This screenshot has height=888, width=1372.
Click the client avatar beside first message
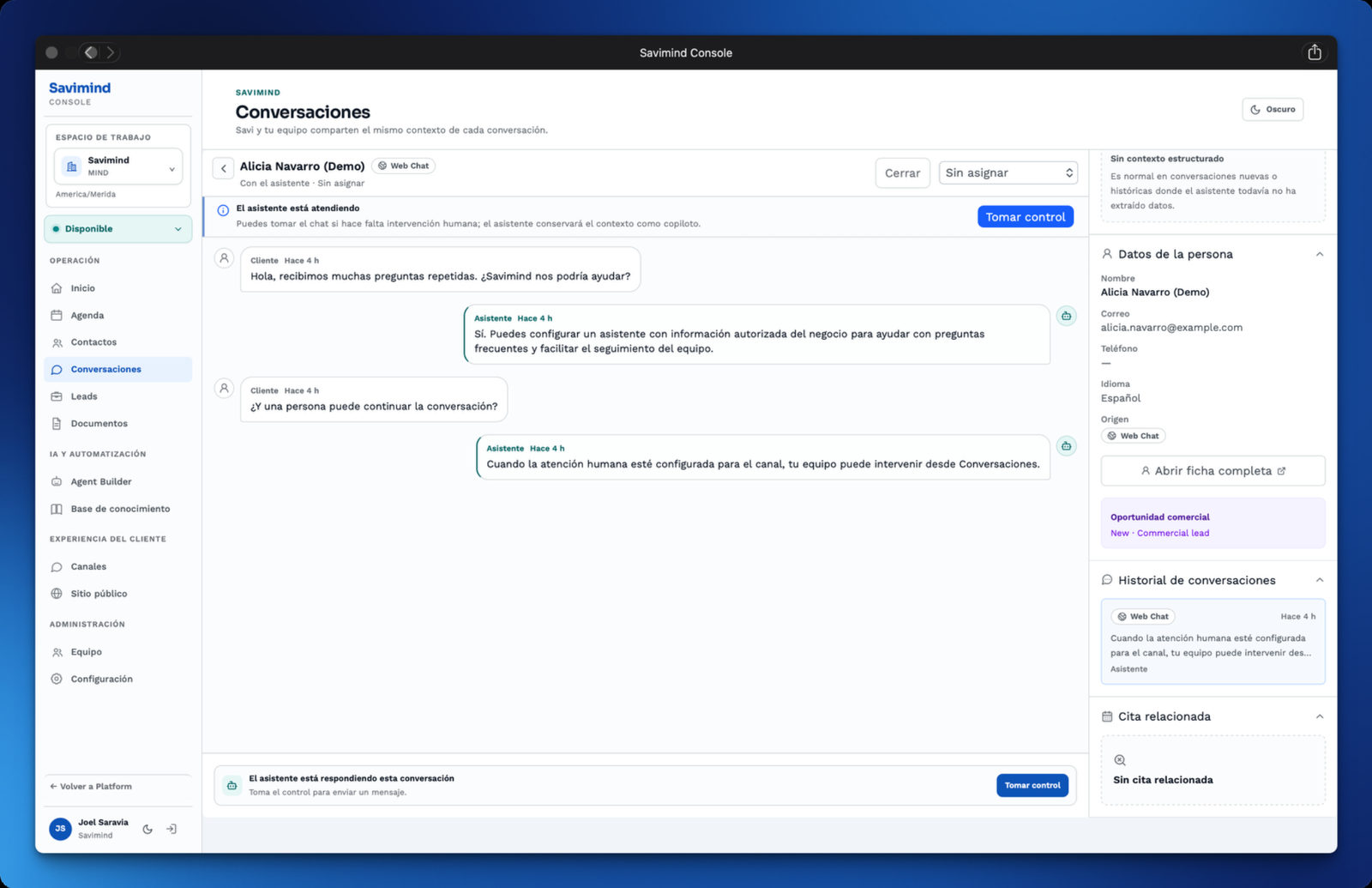click(224, 258)
